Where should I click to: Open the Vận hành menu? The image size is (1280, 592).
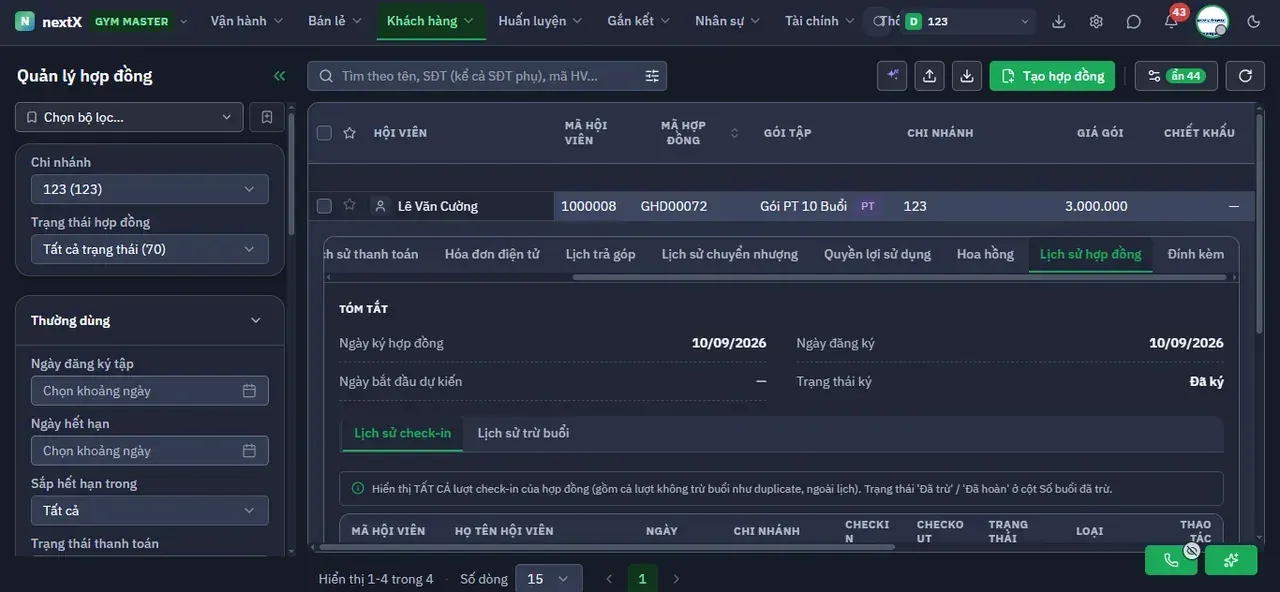click(x=247, y=21)
